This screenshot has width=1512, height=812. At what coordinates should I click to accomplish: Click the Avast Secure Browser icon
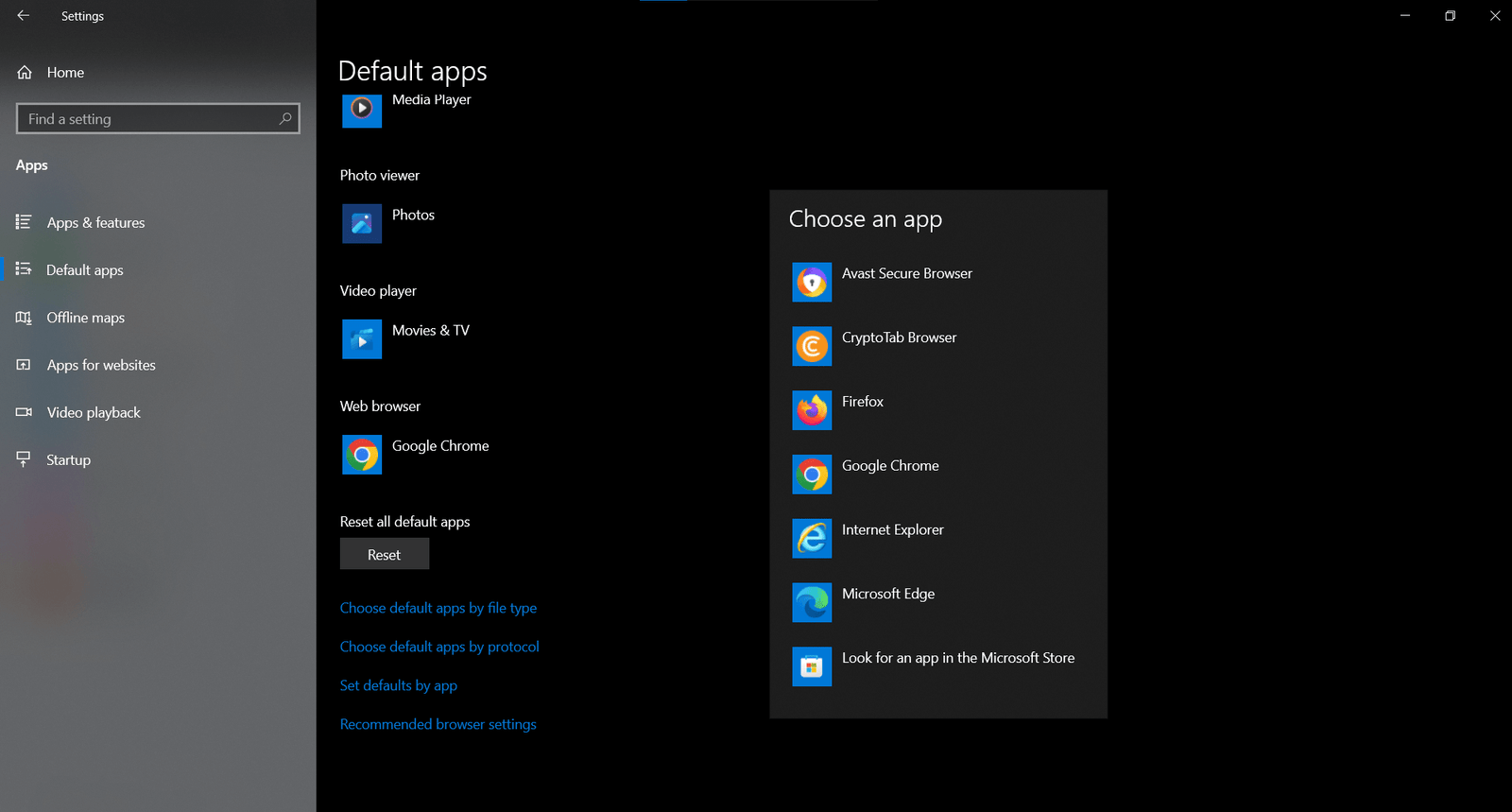812,283
